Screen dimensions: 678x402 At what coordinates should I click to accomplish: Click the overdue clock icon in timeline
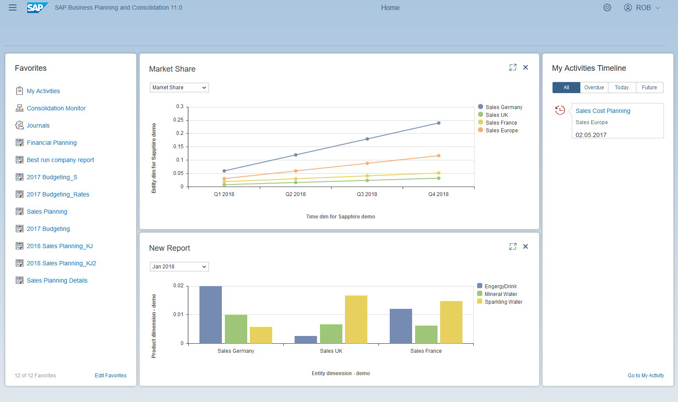pyautogui.click(x=560, y=110)
